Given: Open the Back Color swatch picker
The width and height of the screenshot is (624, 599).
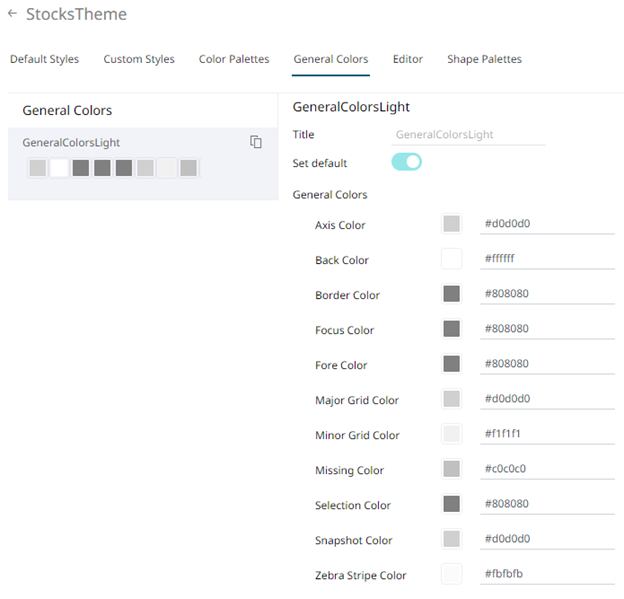Looking at the screenshot, I should pyautogui.click(x=451, y=259).
